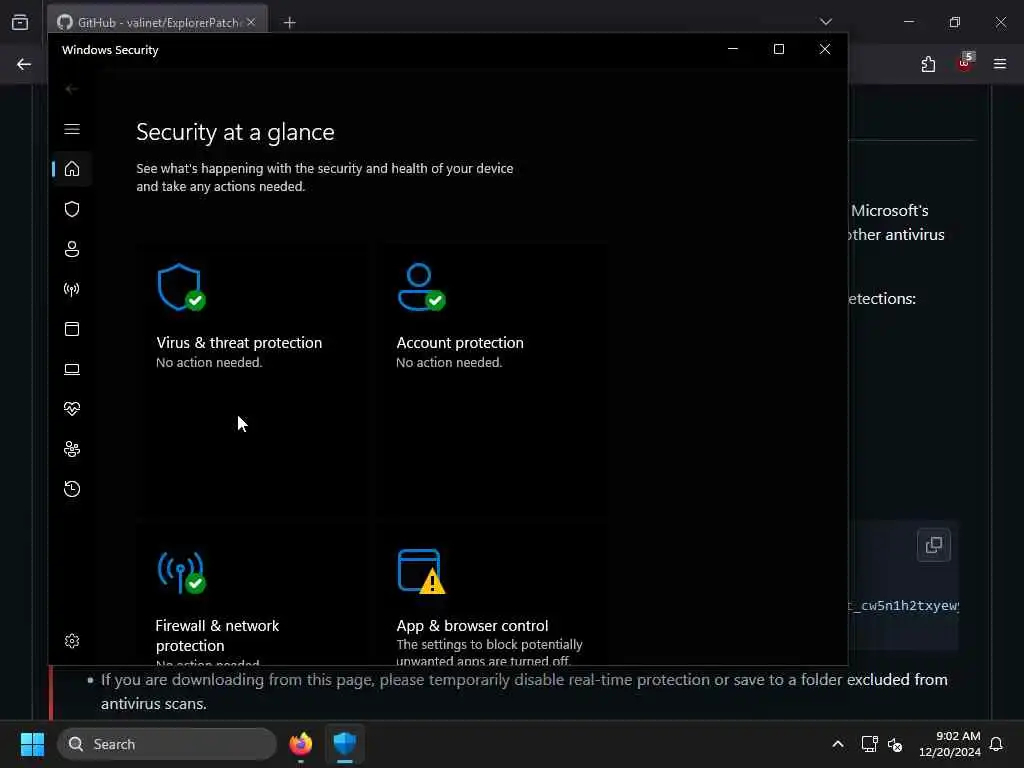Viewport: 1024px width, 768px height.
Task: Open Account protection person sidebar icon
Action: coord(72,249)
